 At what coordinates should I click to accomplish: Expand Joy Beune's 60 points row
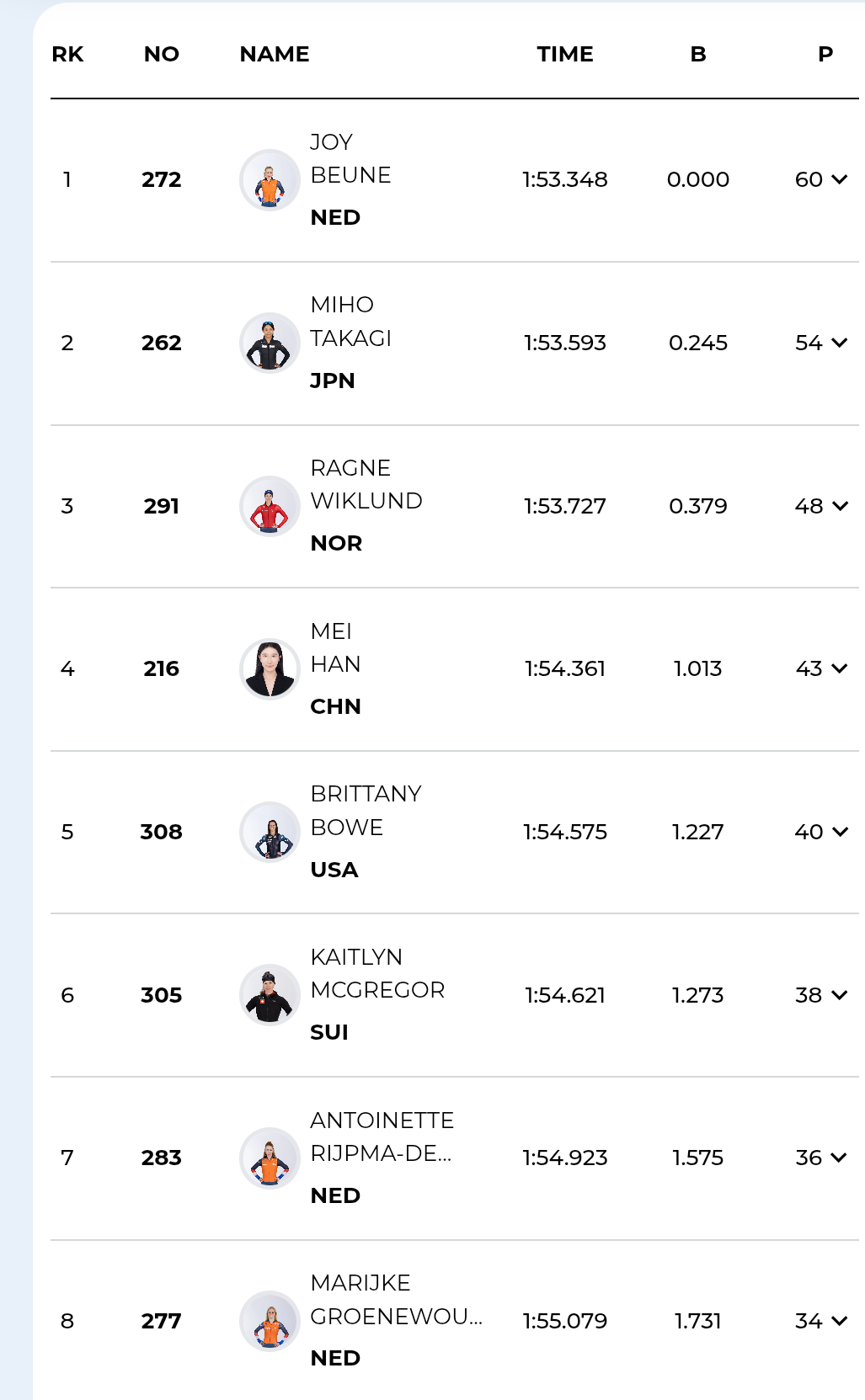coord(839,179)
